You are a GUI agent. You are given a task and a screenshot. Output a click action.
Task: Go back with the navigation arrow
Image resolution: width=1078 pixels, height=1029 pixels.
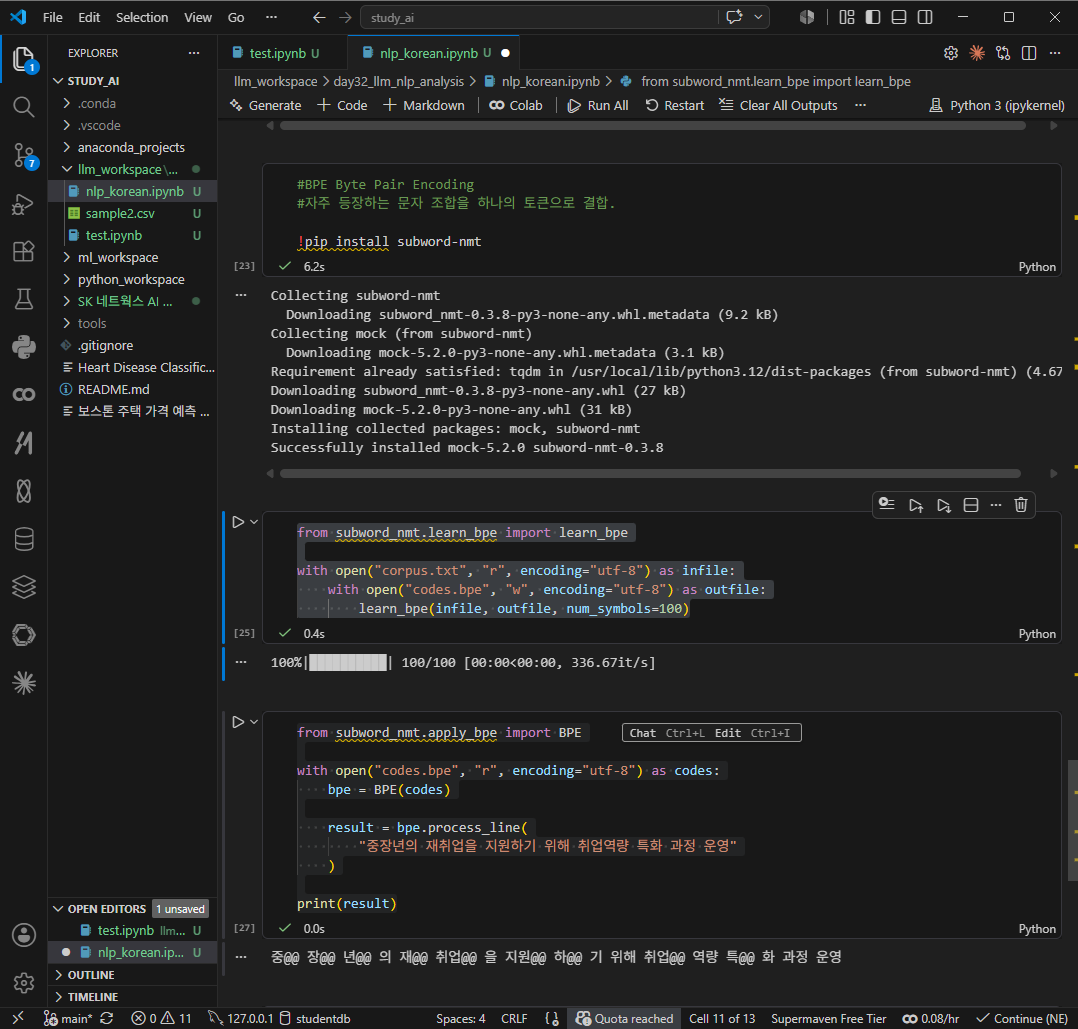pyautogui.click(x=319, y=17)
